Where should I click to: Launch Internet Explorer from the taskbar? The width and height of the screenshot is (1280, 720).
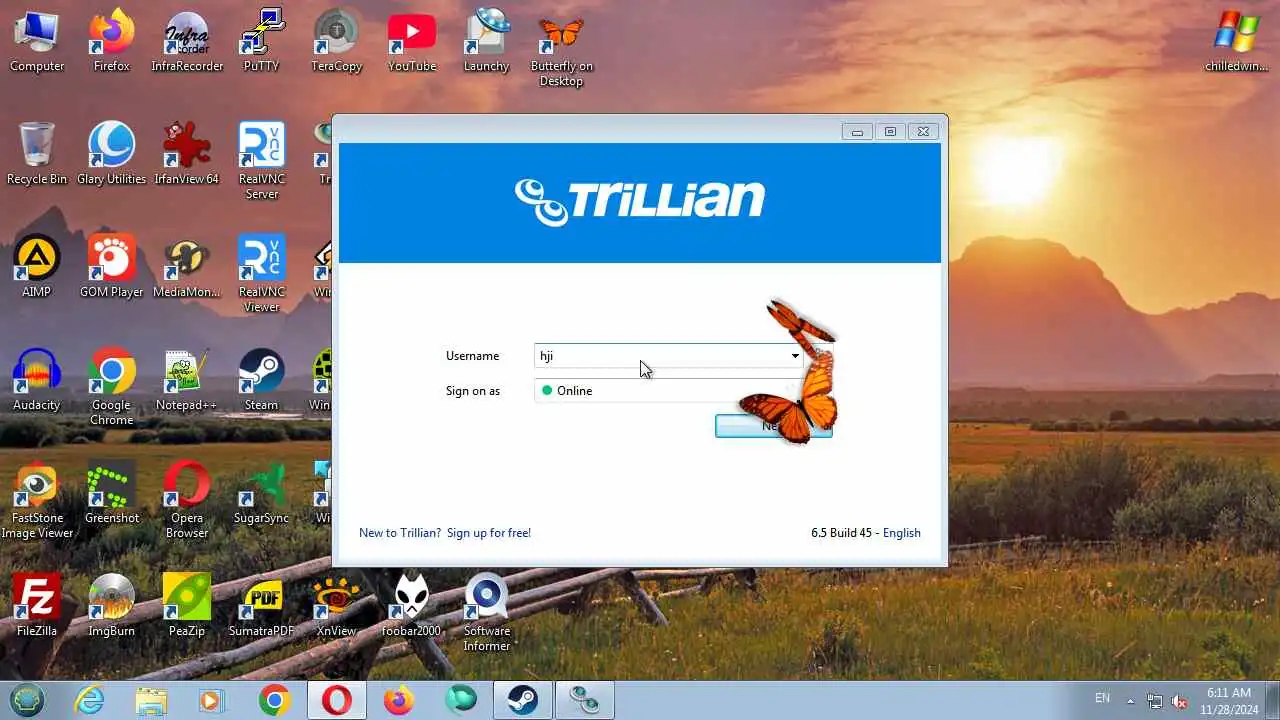(x=90, y=701)
